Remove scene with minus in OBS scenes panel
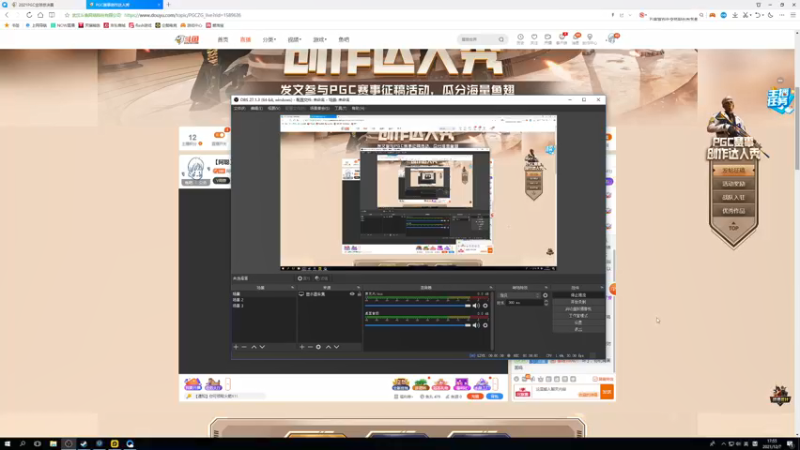Screen dimensions: 800x450 (x=244, y=347)
